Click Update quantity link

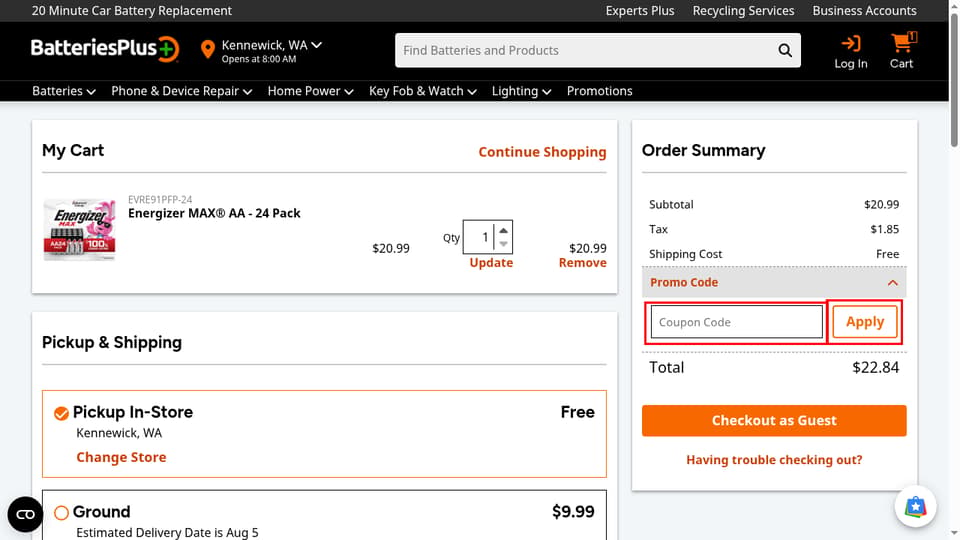coord(491,263)
